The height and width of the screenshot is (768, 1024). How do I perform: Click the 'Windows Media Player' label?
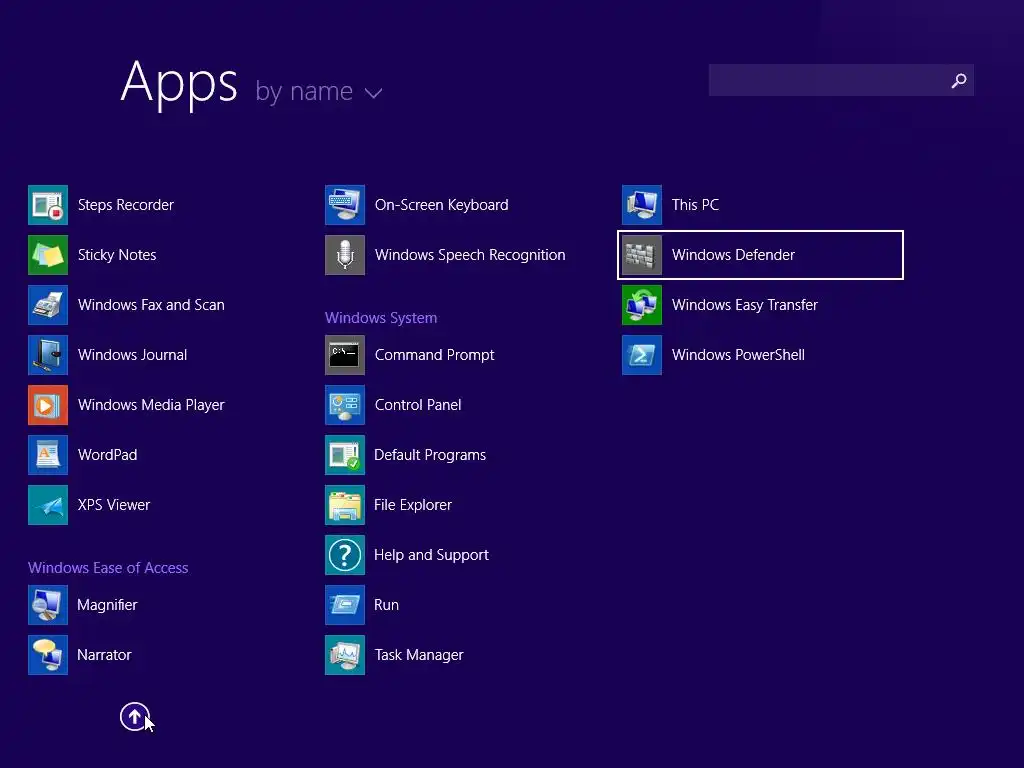pyautogui.click(x=151, y=405)
